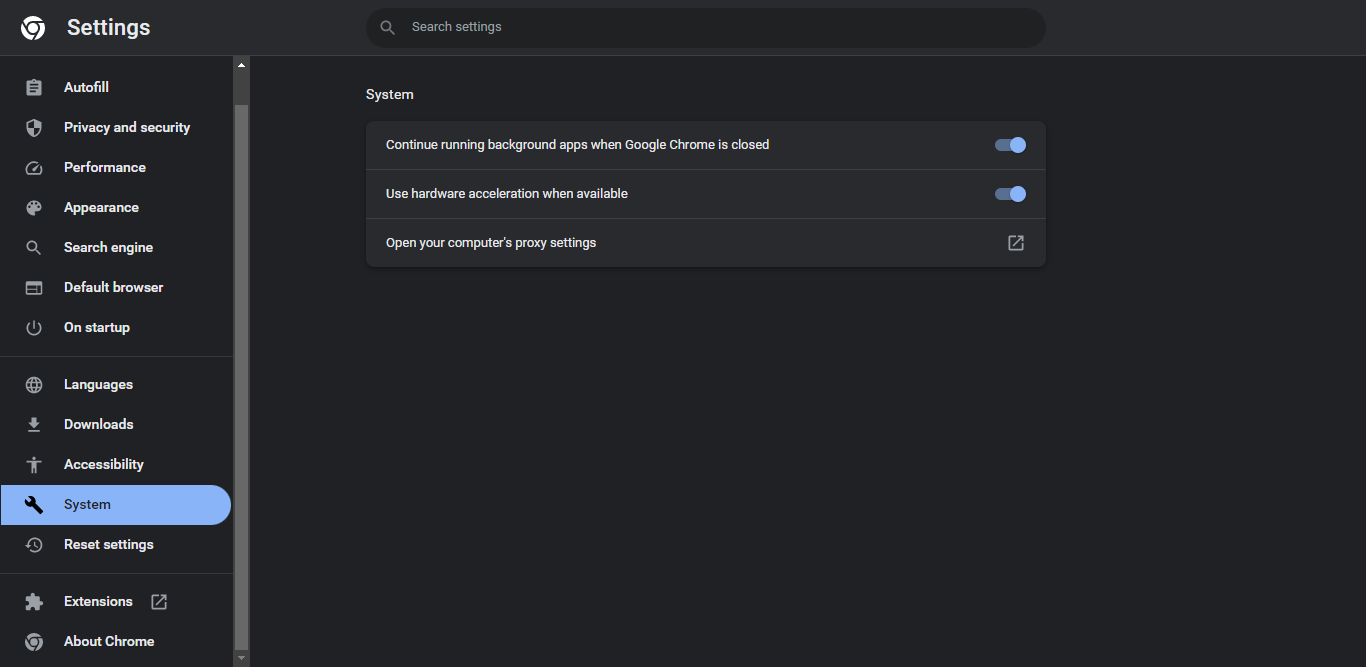Go to Languages settings
This screenshot has width=1366, height=667.
point(116,385)
